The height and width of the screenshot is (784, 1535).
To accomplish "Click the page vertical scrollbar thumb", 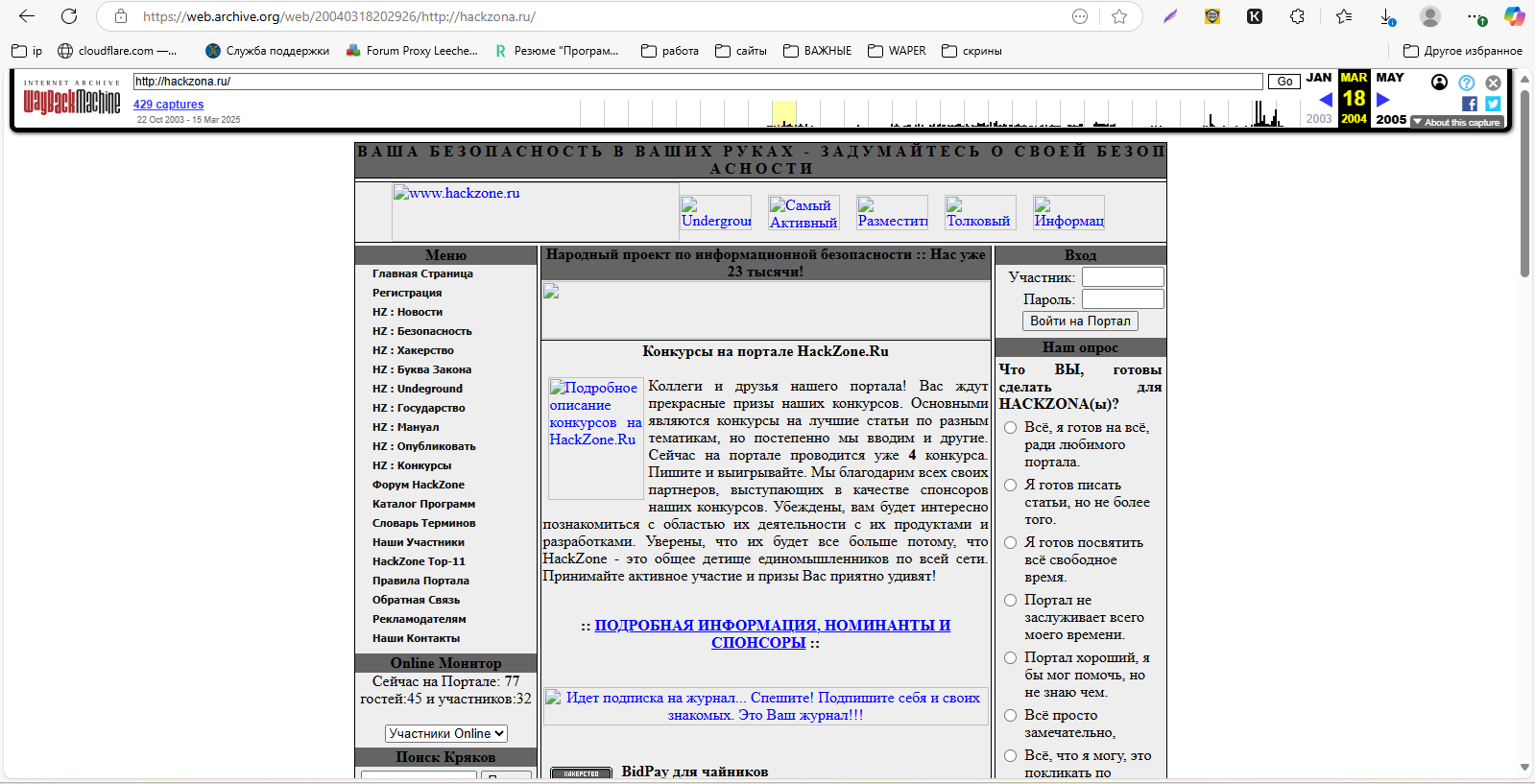I will (1524, 182).
